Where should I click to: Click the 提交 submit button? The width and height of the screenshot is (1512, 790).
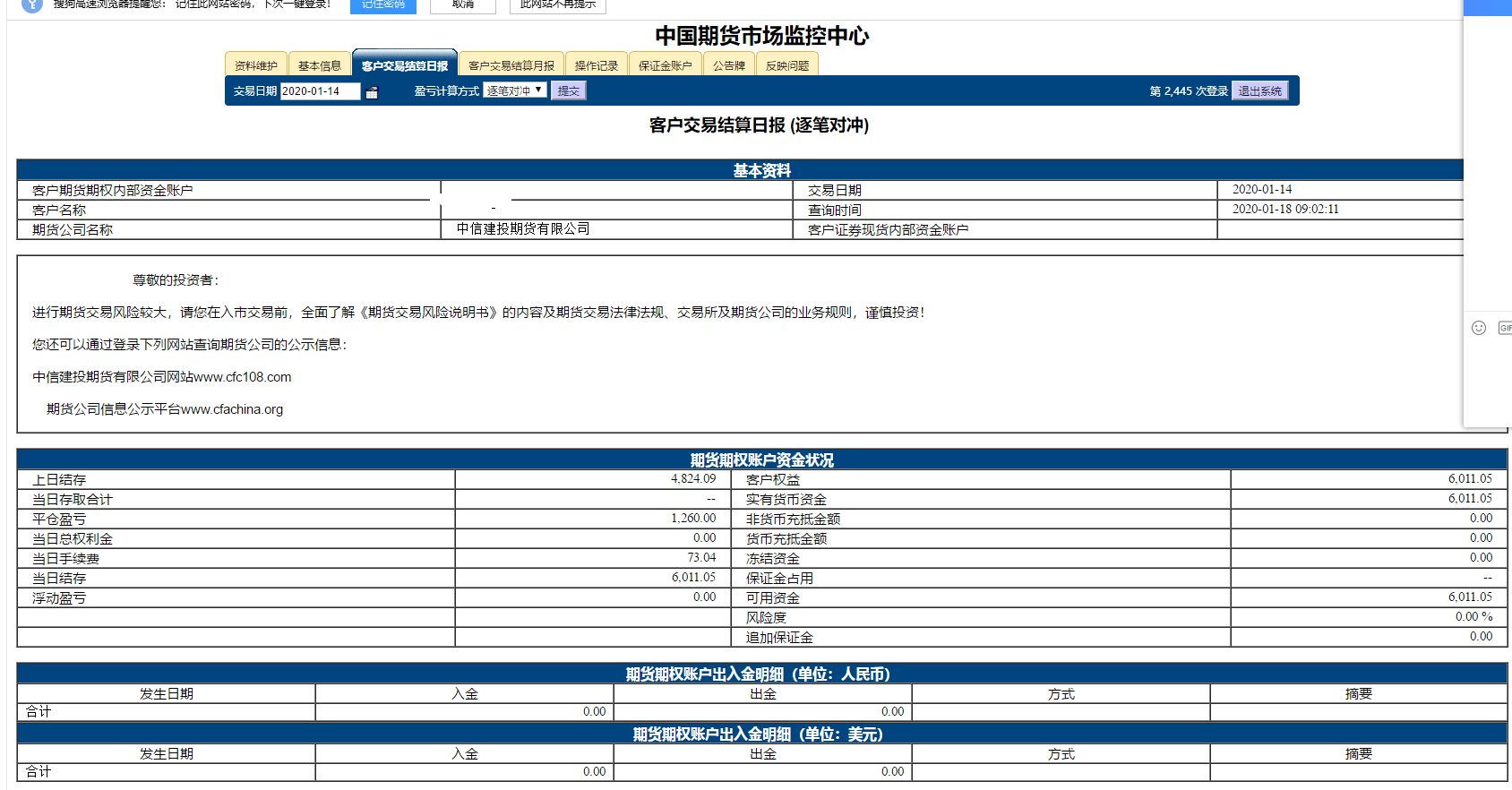[x=568, y=90]
